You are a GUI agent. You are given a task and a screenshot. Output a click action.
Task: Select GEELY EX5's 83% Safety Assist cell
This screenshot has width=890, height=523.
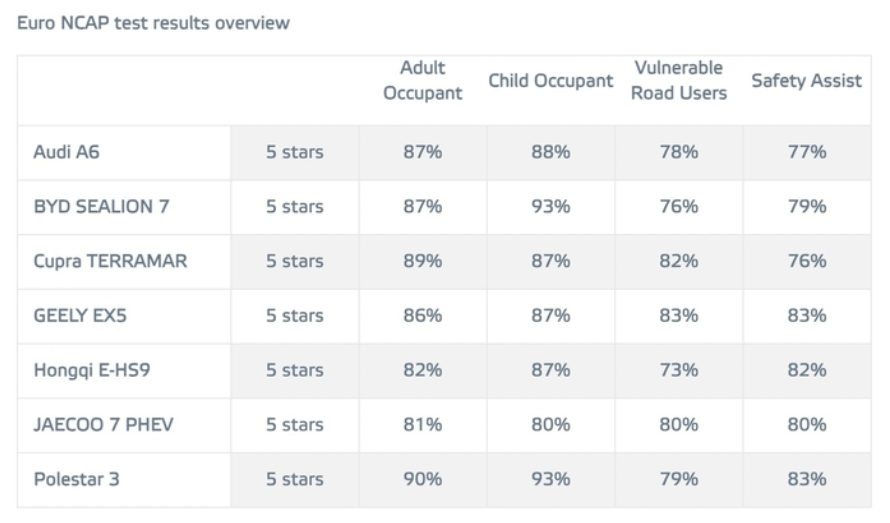(x=806, y=316)
